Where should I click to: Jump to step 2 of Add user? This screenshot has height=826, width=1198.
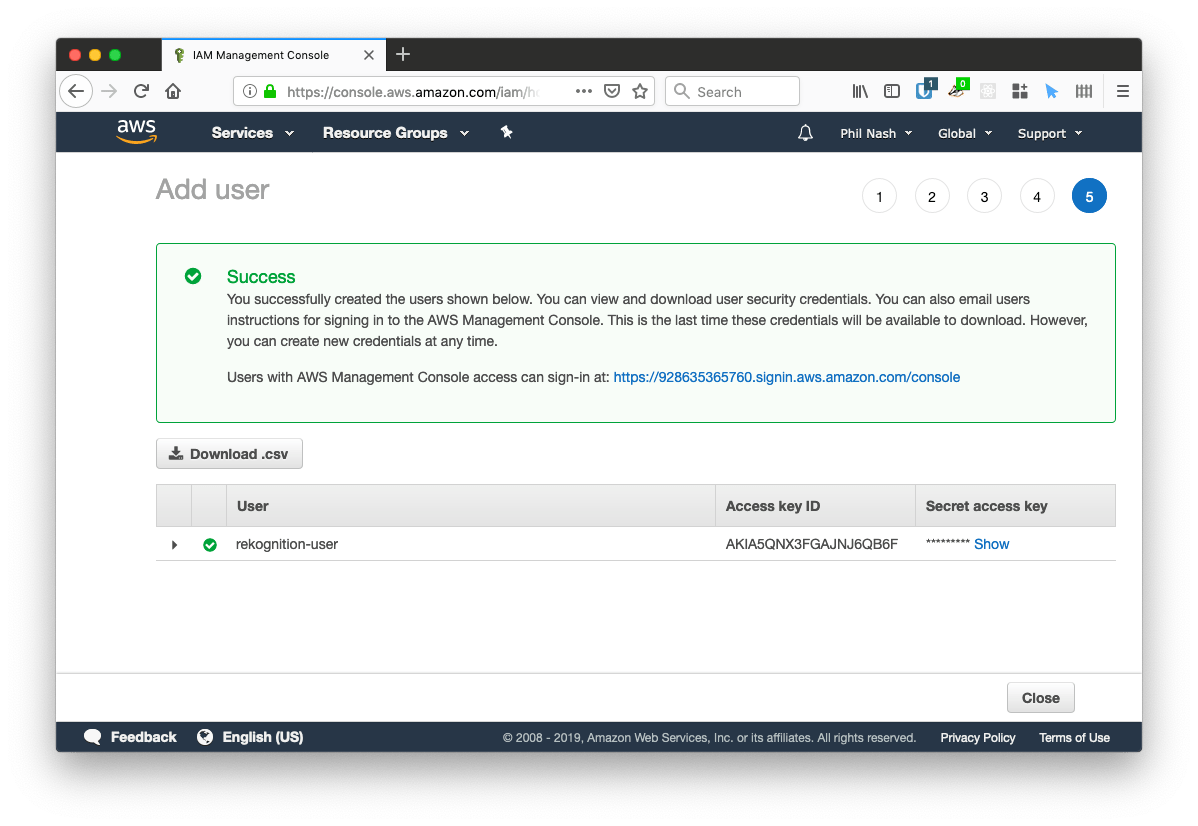932,196
